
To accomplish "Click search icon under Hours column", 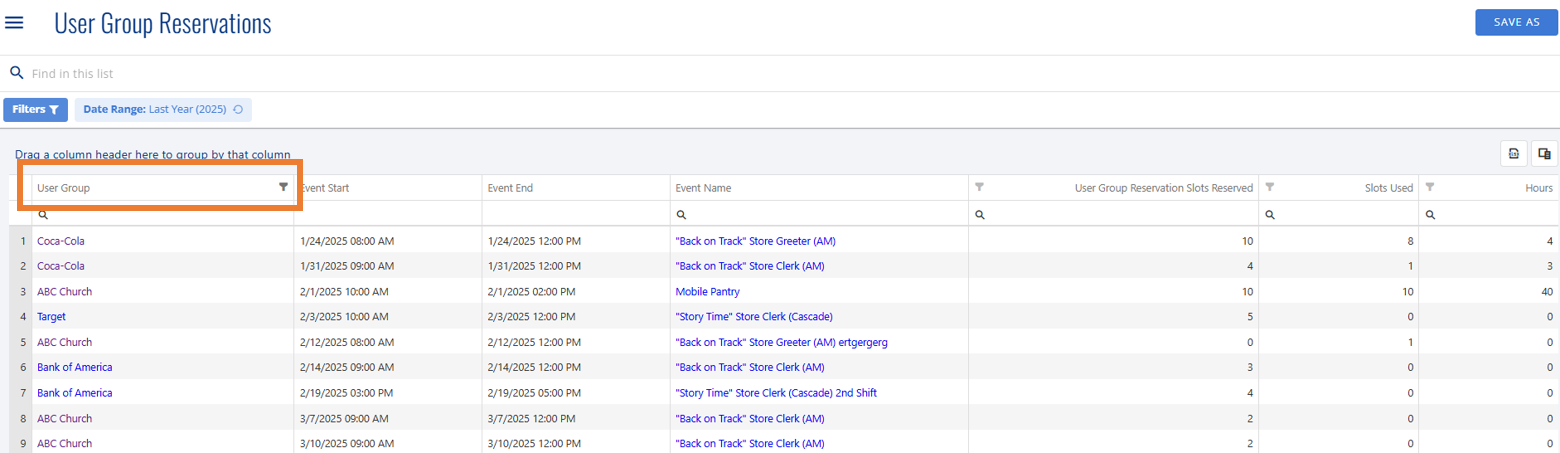I will click(x=1429, y=215).
